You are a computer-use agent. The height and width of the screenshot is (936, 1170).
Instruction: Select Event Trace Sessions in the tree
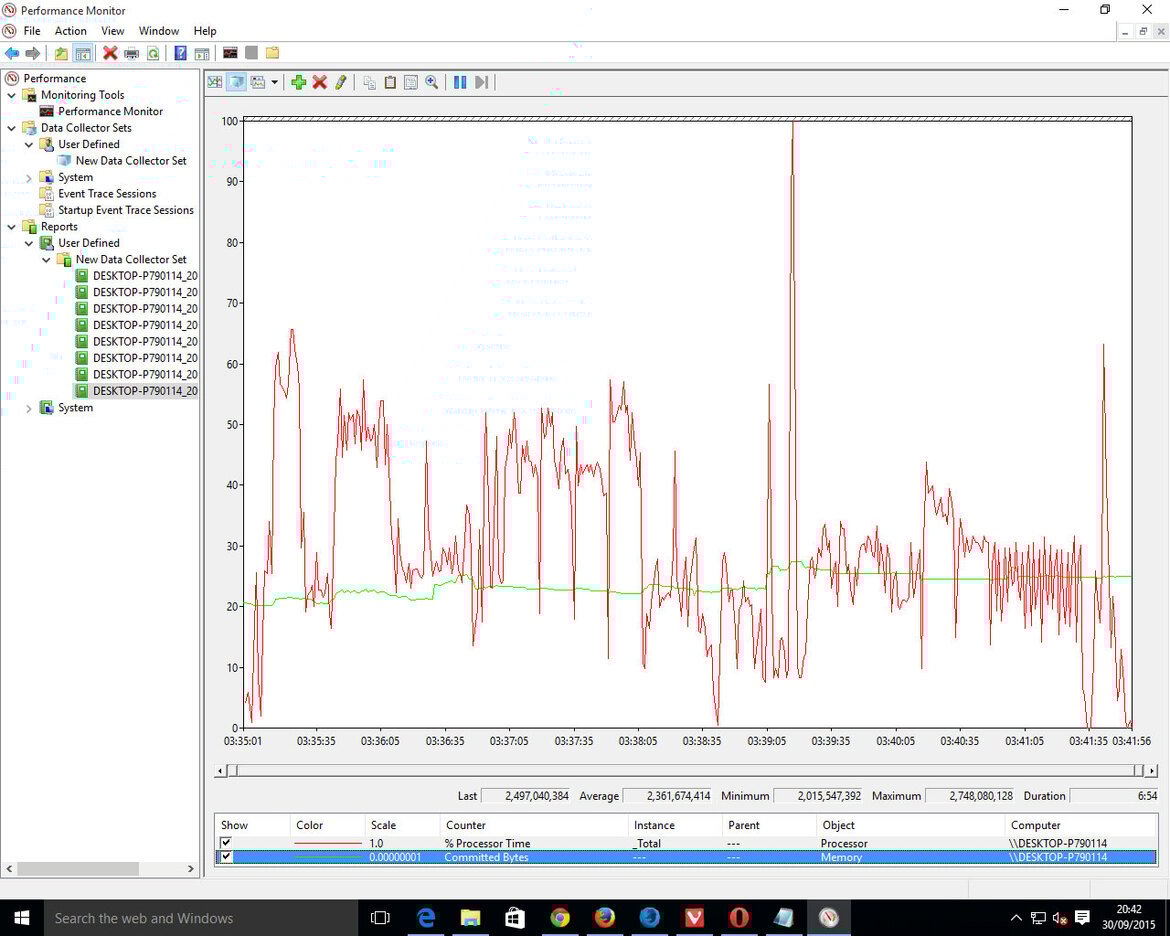coord(107,193)
